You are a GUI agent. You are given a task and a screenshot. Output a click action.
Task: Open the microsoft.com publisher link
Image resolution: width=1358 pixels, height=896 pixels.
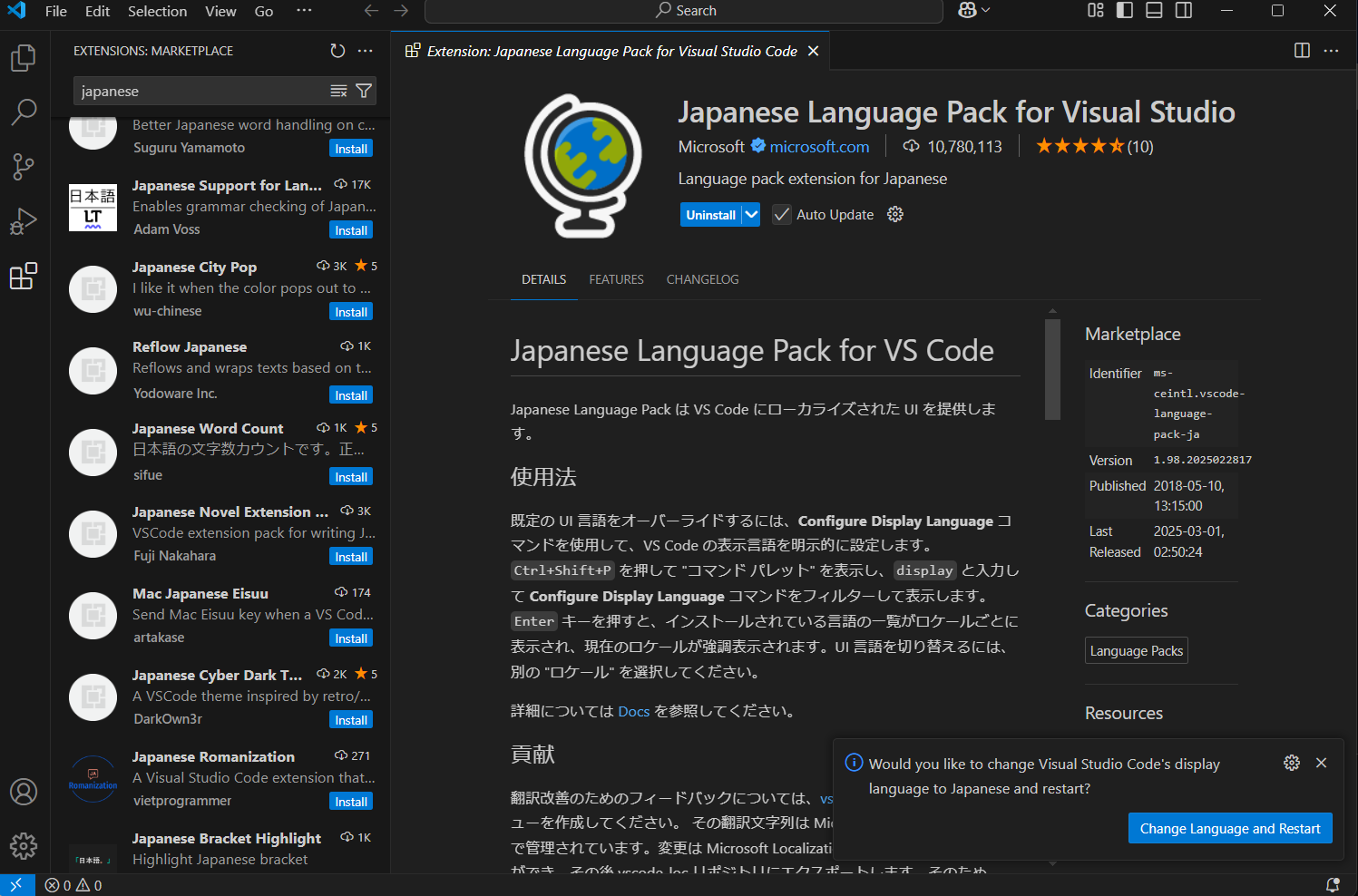coord(819,146)
